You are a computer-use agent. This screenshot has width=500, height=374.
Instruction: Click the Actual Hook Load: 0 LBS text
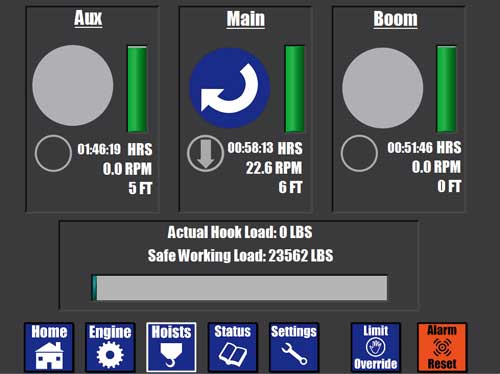click(240, 232)
